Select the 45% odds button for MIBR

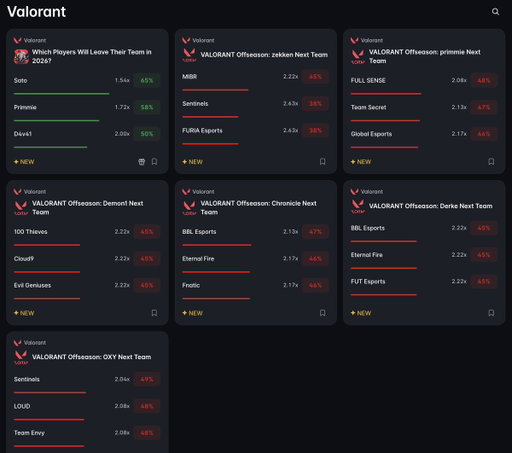tap(315, 77)
